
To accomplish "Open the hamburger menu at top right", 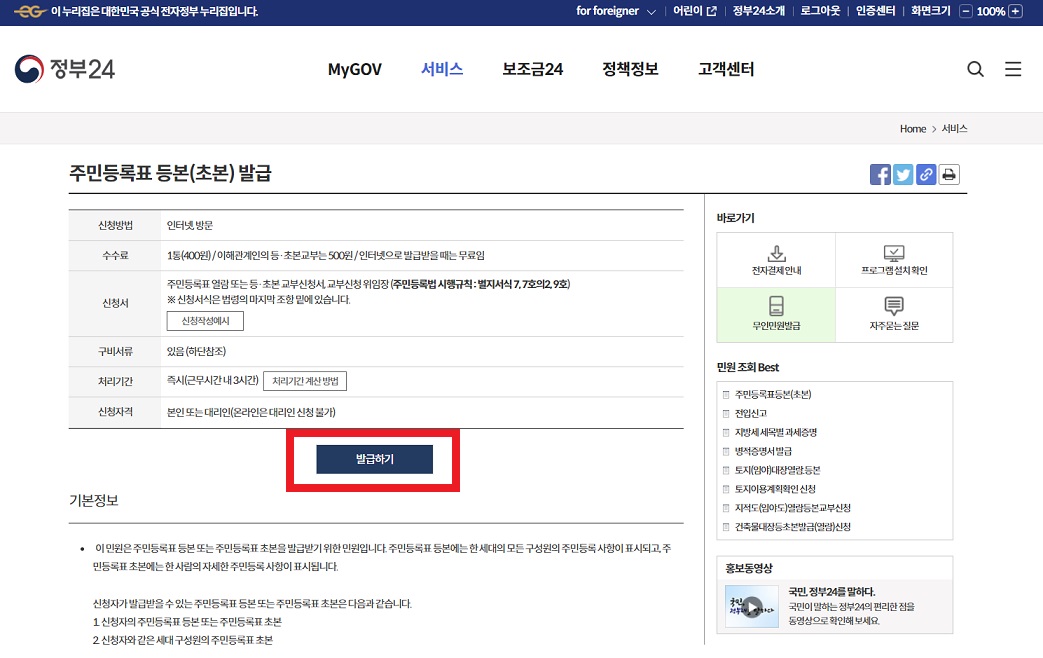I will [1013, 69].
